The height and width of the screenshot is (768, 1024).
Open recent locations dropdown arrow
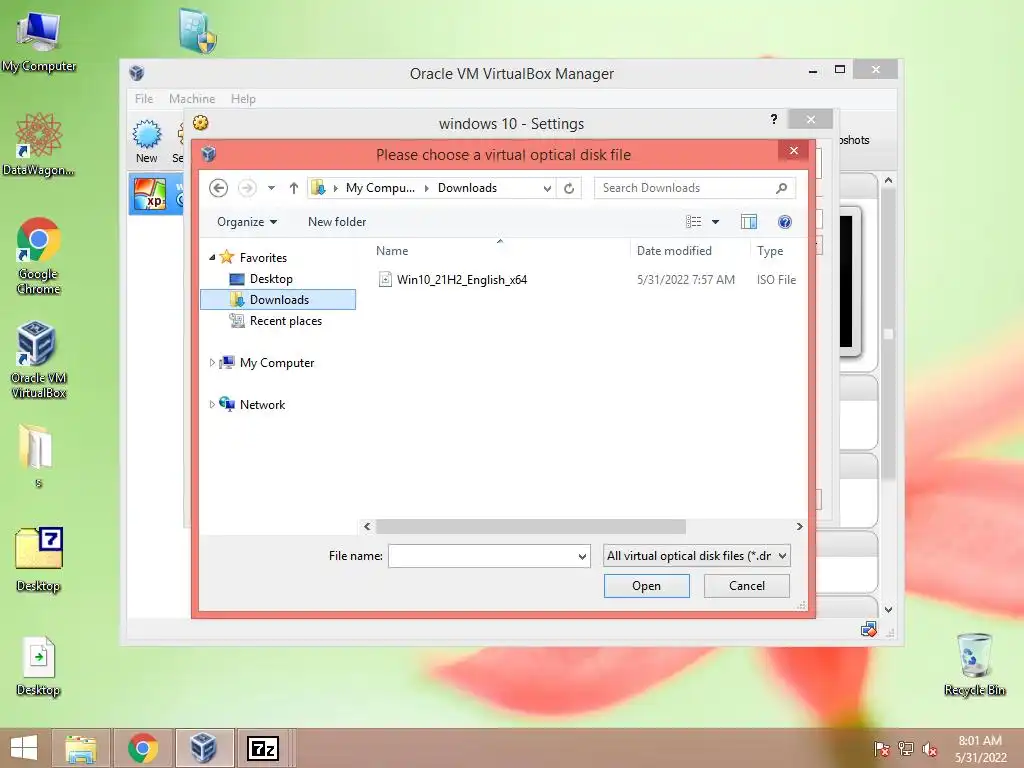click(271, 188)
